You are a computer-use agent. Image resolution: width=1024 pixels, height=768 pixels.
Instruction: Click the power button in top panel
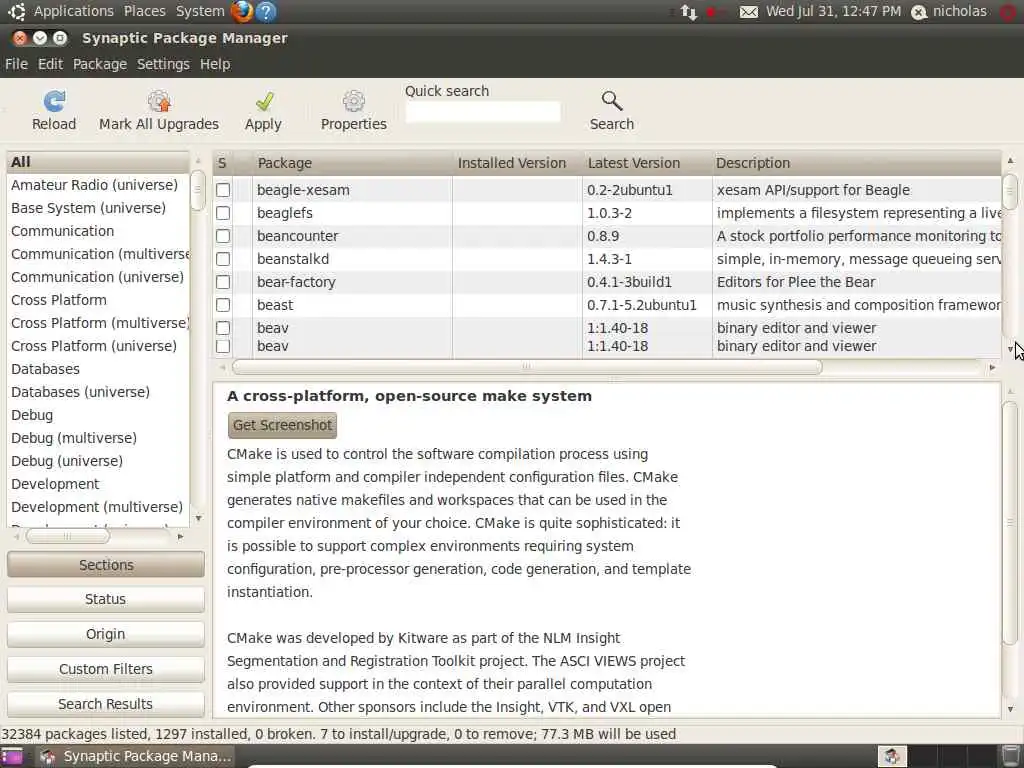pos(1009,12)
